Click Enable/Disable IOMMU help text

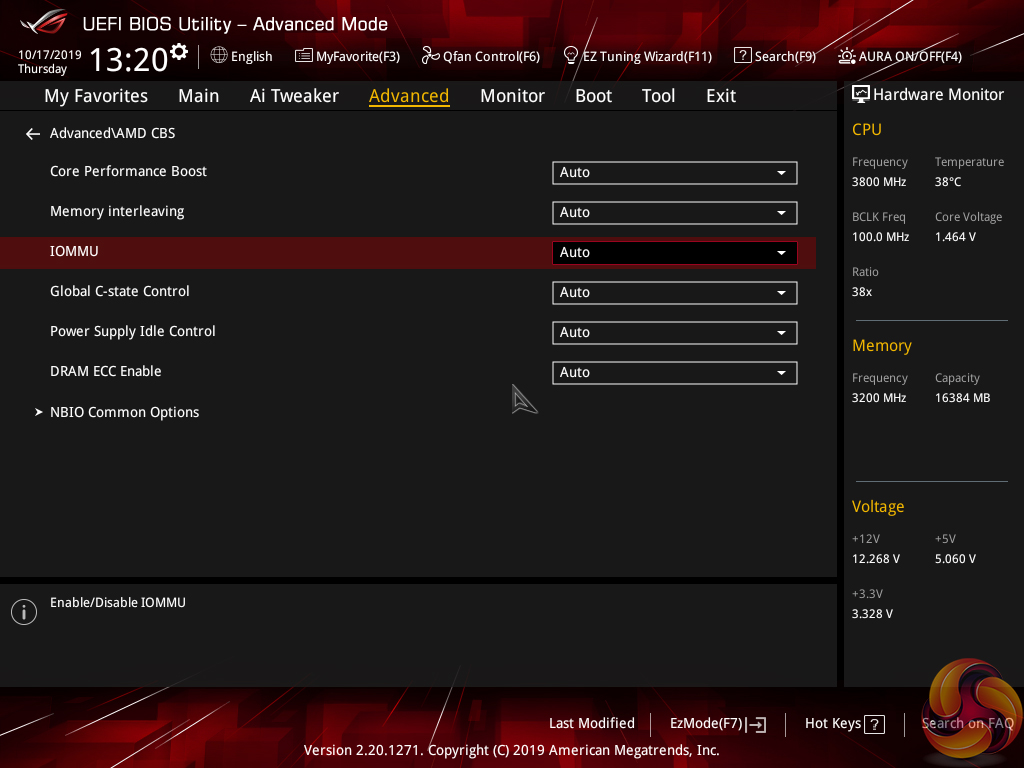pos(118,603)
